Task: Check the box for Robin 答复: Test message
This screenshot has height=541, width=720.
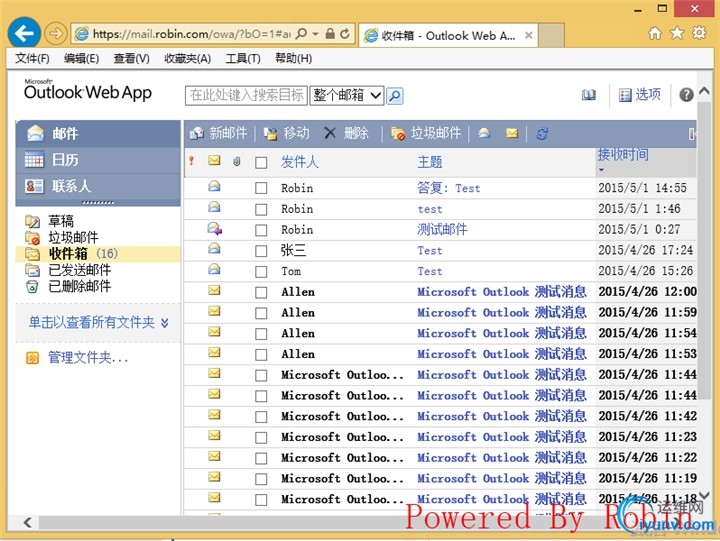Action: [261, 188]
